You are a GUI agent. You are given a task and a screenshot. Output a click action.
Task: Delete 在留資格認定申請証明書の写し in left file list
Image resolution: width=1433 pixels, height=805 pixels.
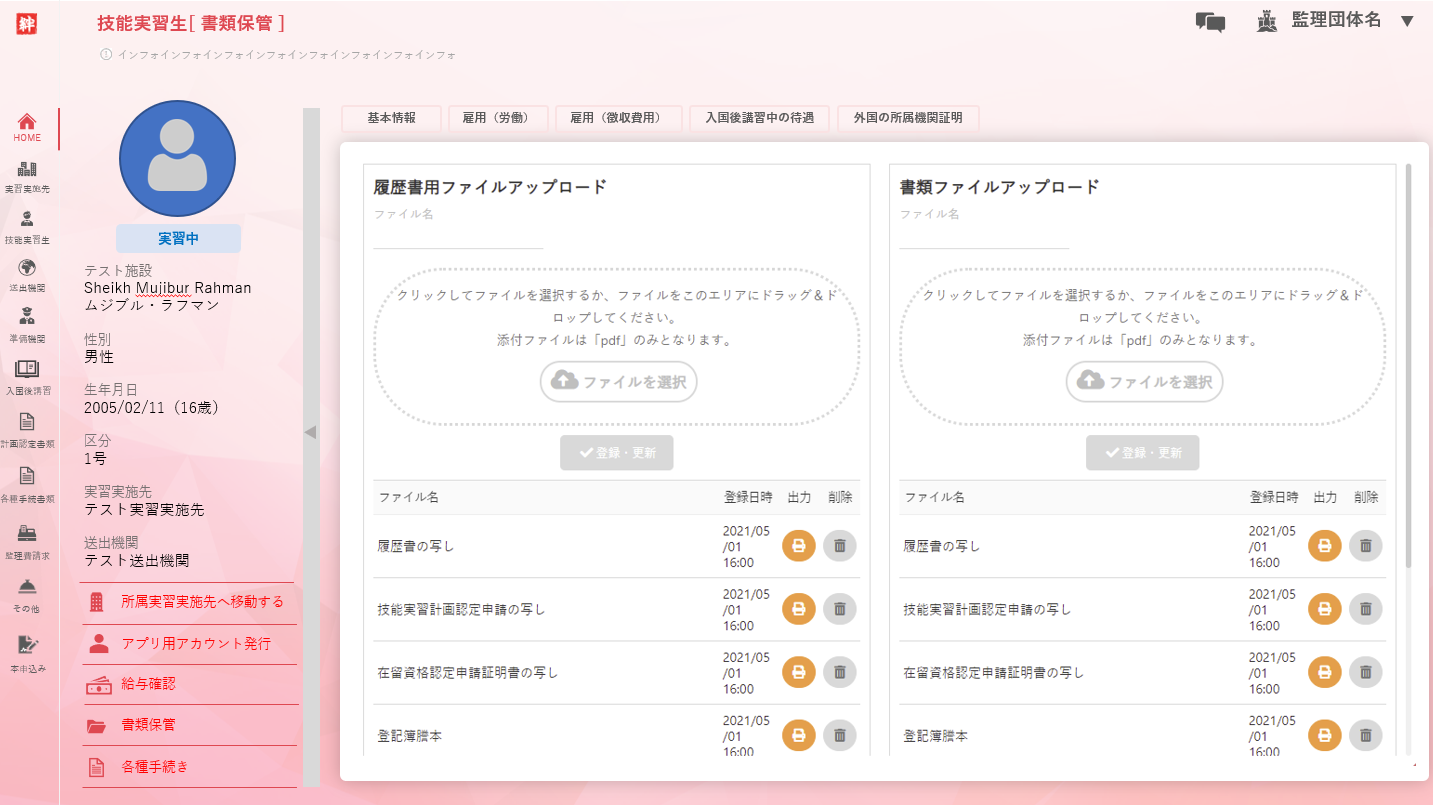pyautogui.click(x=839, y=672)
